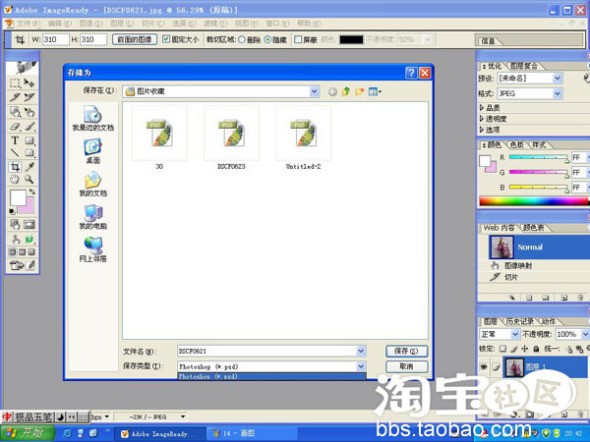Select the Type tool in toolbox
This screenshot has width=590, height=442.
click(x=15, y=140)
